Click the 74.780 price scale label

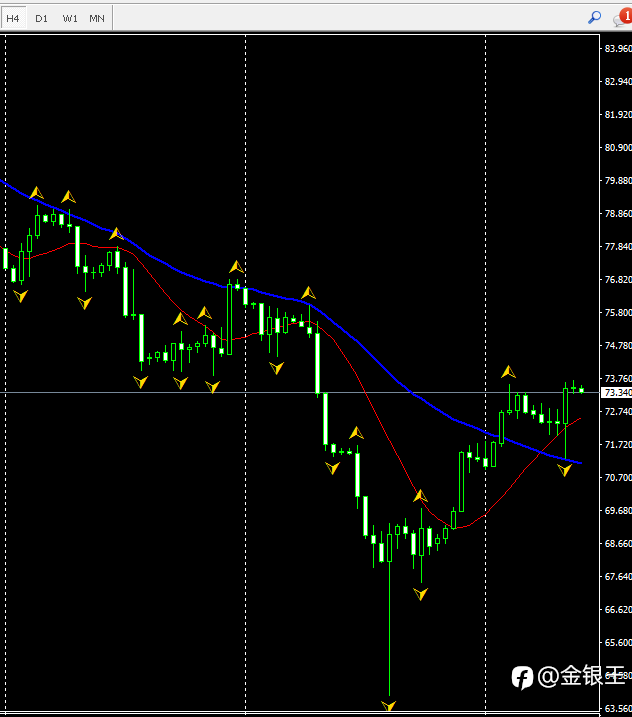(618, 345)
